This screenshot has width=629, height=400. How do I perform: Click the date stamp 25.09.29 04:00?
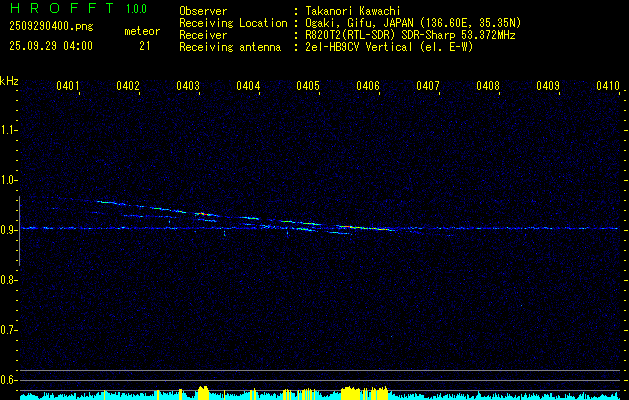click(x=51, y=46)
